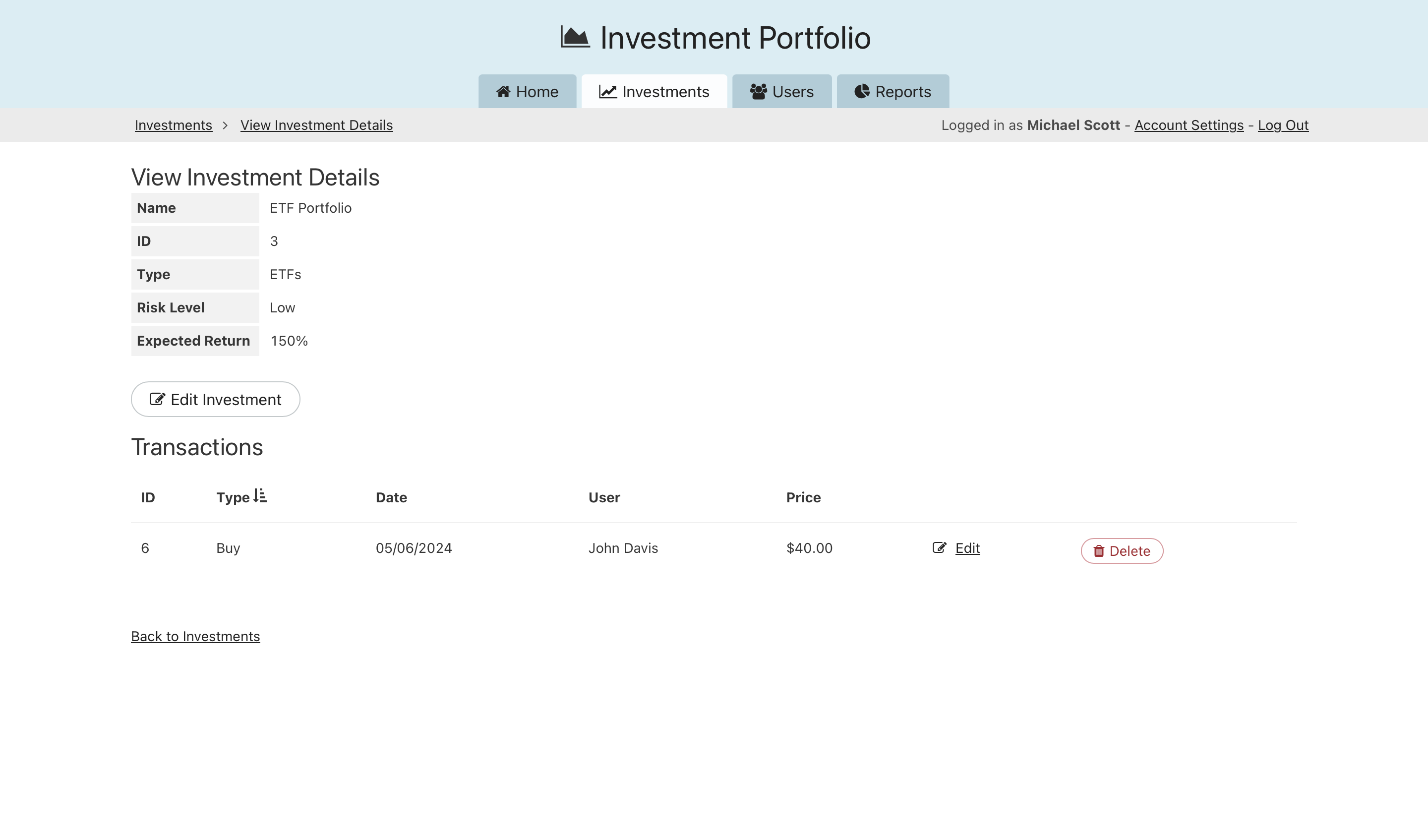Open the Users tab
Image resolution: width=1428 pixels, height=840 pixels.
click(781, 92)
